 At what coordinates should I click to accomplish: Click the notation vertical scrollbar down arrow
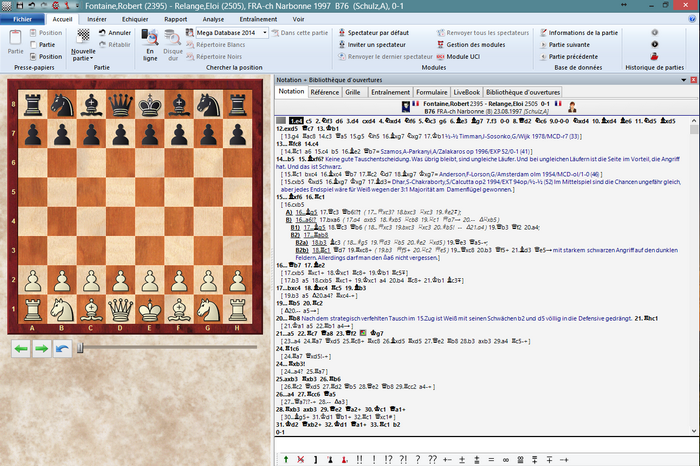694,431
